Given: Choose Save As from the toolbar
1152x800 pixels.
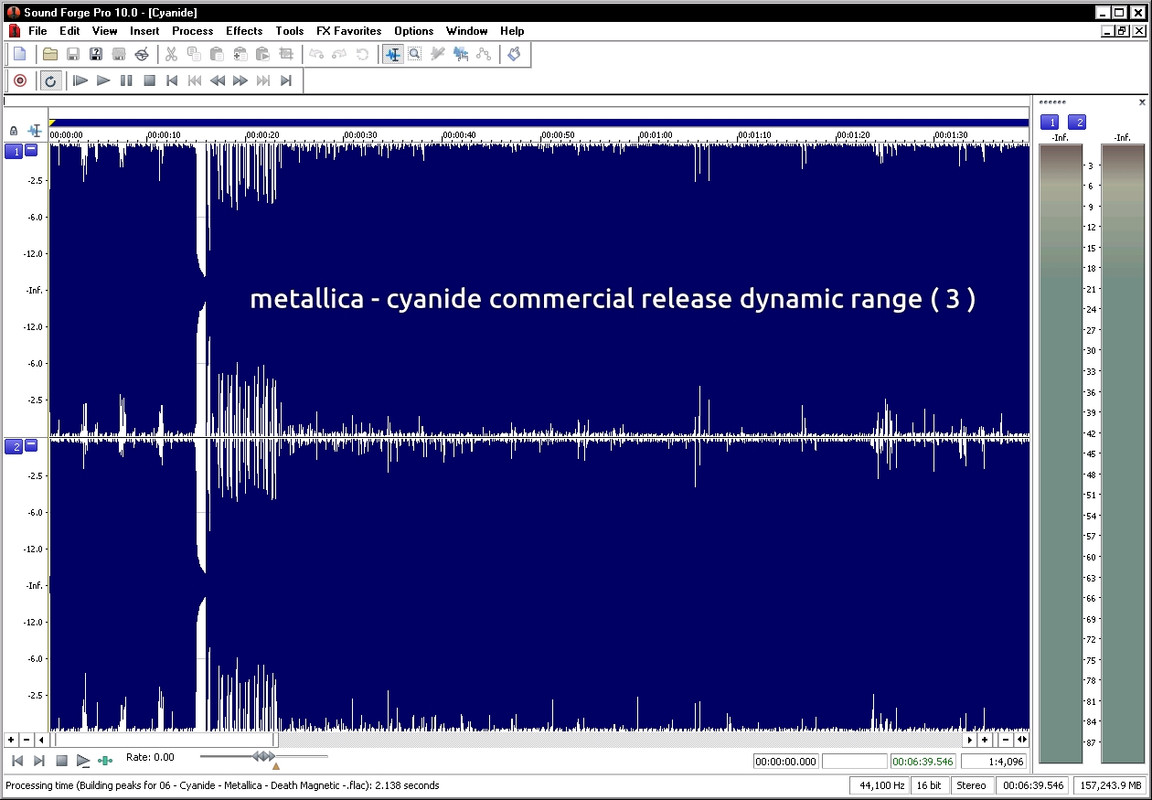Looking at the screenshot, I should pos(96,54).
